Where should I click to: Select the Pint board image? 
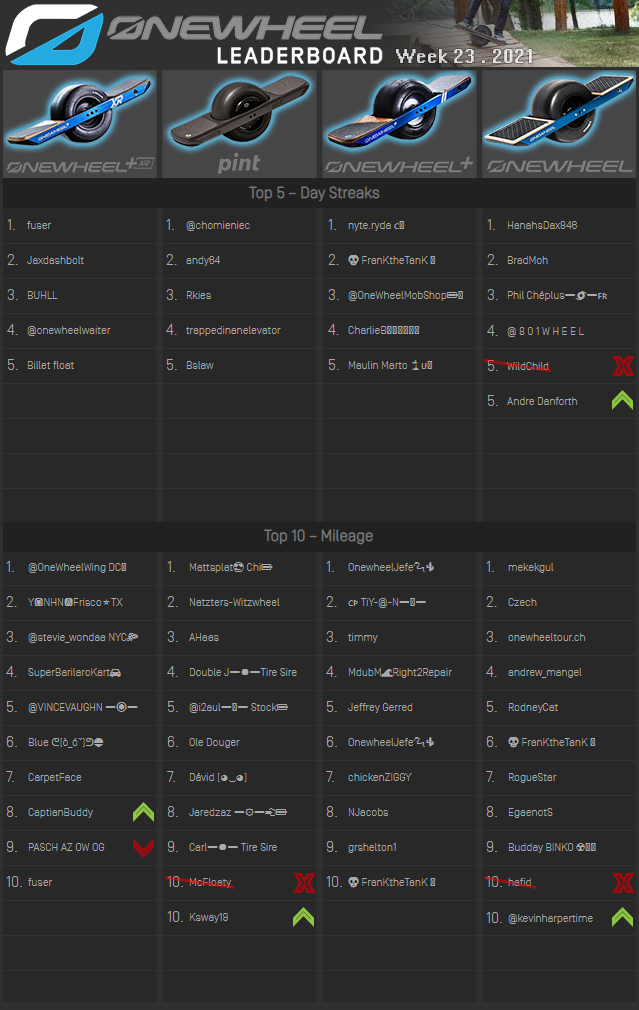tap(239, 124)
